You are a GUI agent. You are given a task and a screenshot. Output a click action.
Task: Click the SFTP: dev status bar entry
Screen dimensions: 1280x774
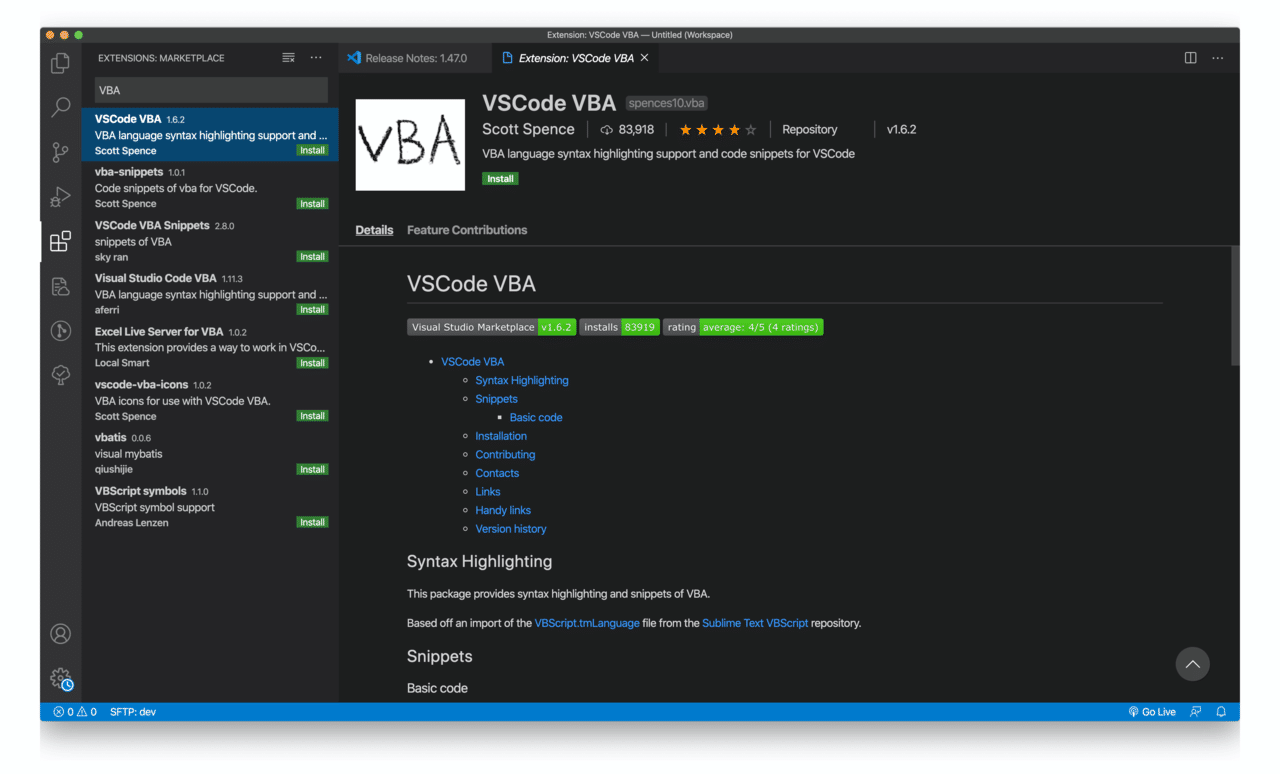133,712
